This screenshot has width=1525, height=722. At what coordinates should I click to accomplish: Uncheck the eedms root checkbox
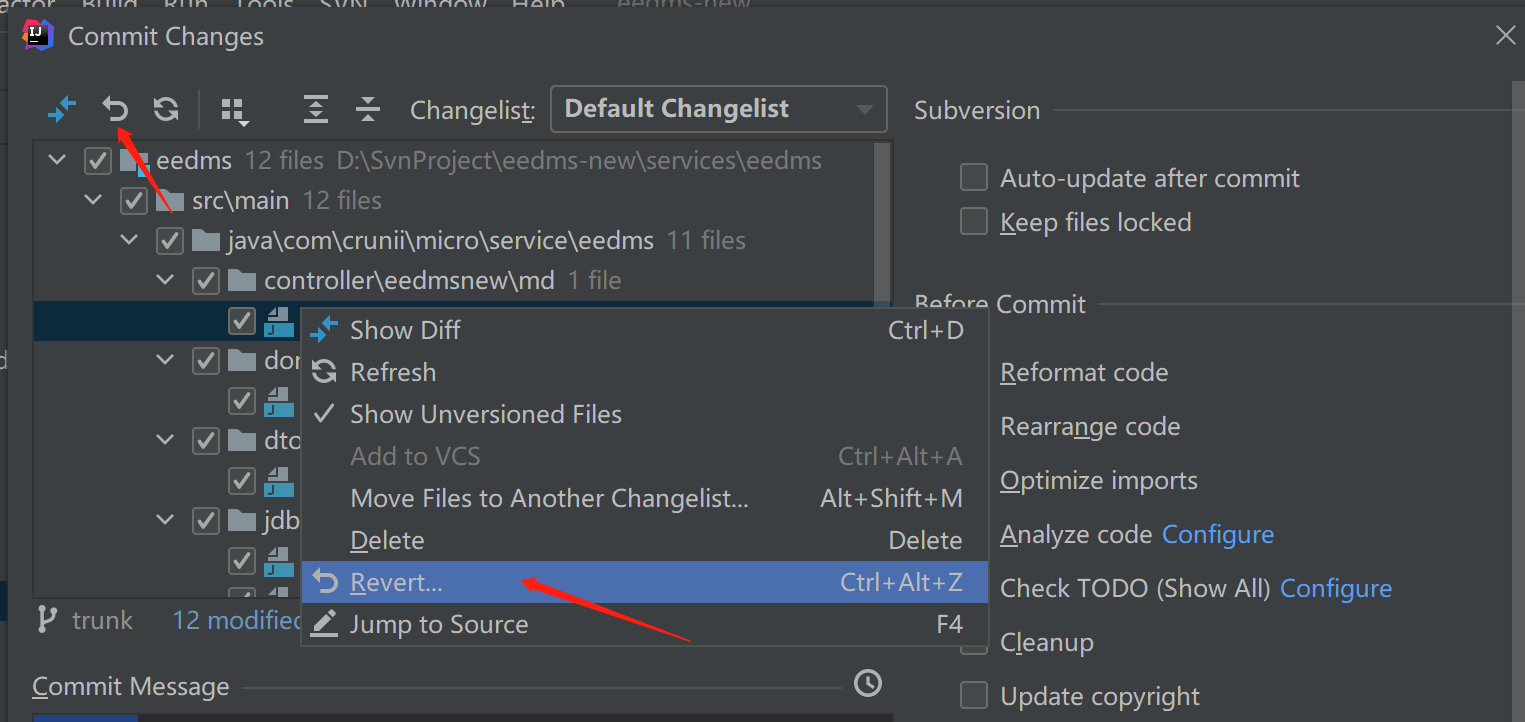pos(98,161)
